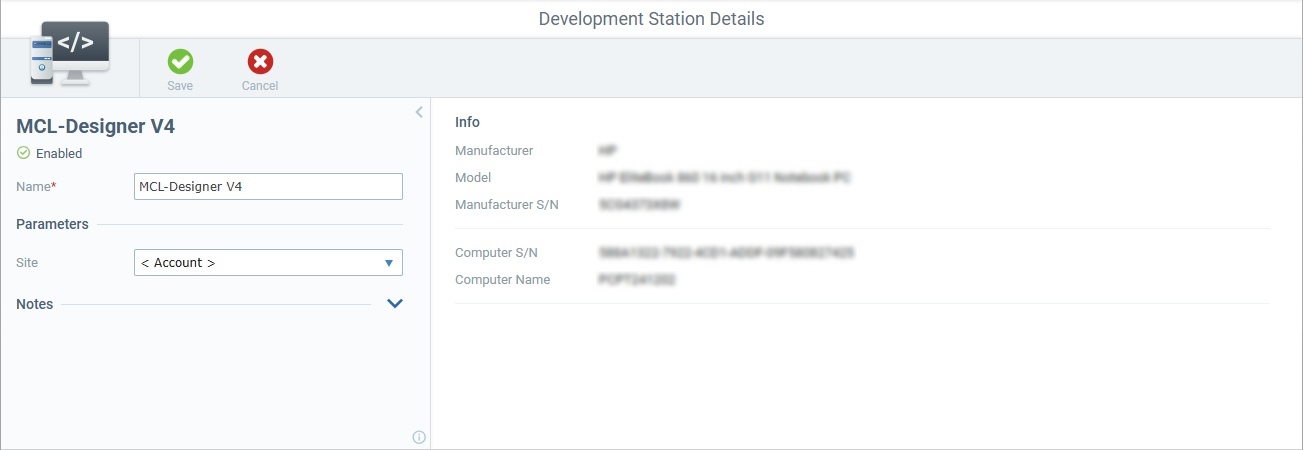Click the Site field label
The image size is (1303, 450).
click(27, 263)
